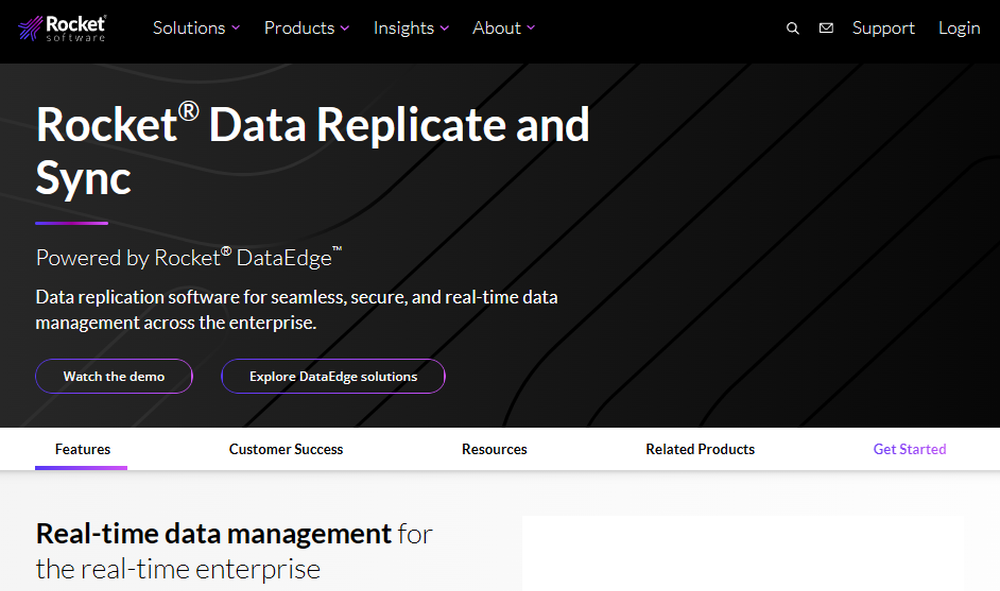Open the Resources tab
Viewport: 1000px width, 591px height.
pyautogui.click(x=494, y=449)
